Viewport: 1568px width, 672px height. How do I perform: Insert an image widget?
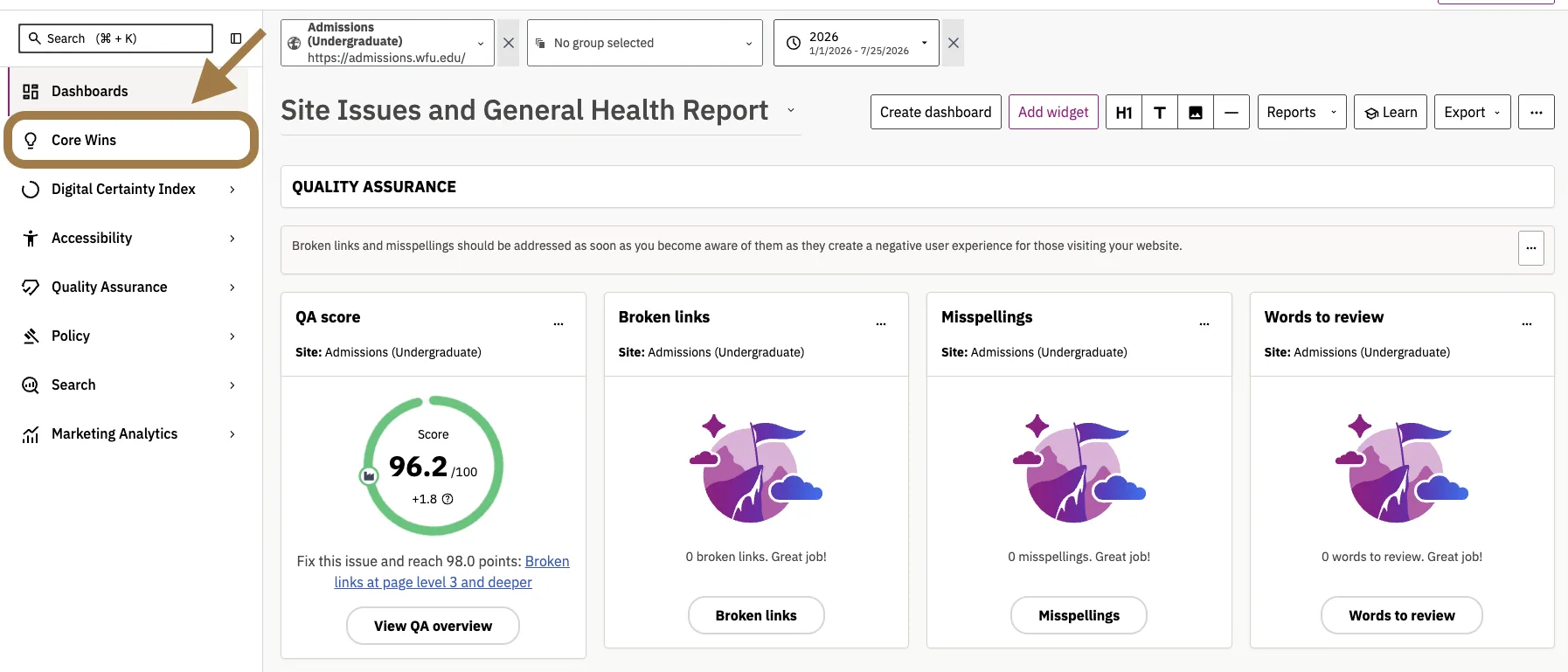[x=1196, y=112]
